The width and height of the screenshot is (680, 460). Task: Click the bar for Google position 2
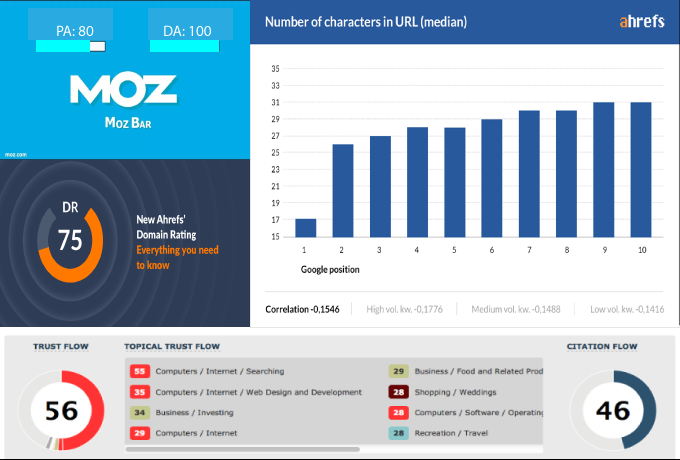[343, 191]
